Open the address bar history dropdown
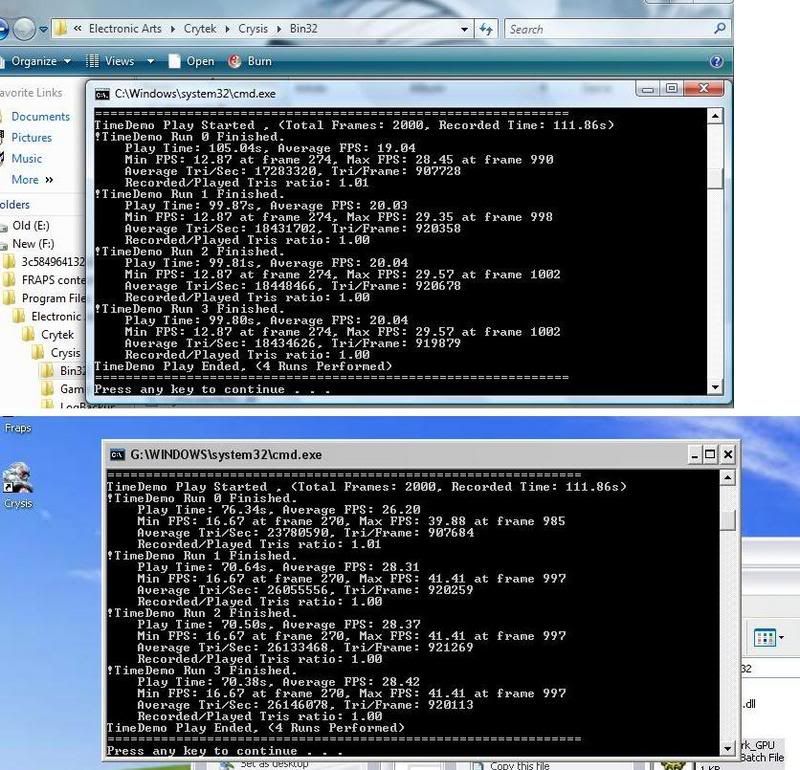 (x=464, y=30)
